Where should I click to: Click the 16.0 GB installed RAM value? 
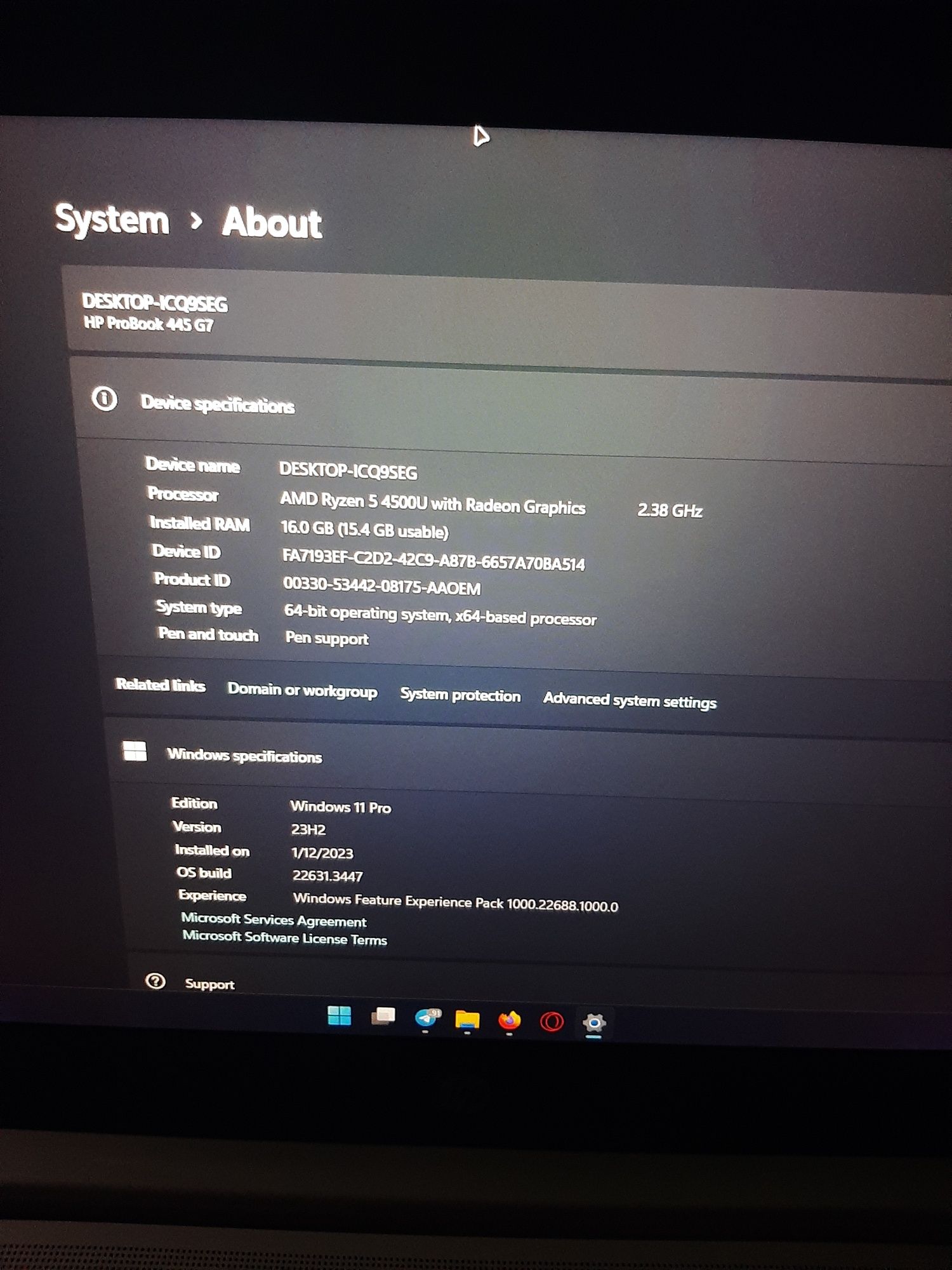365,529
